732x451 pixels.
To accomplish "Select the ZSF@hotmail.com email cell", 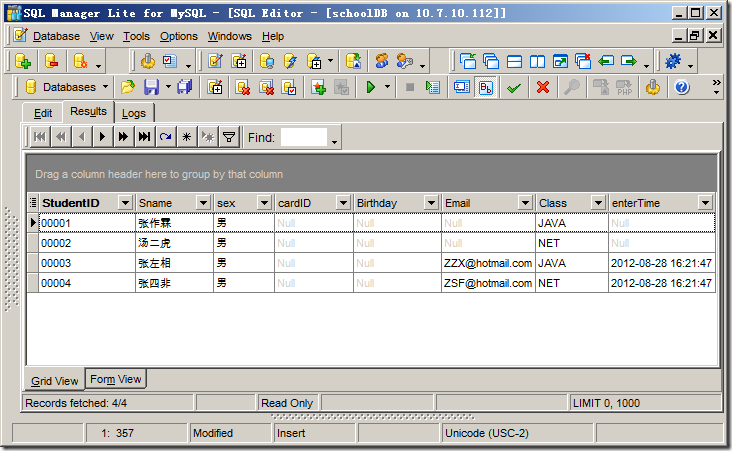I will pos(488,283).
